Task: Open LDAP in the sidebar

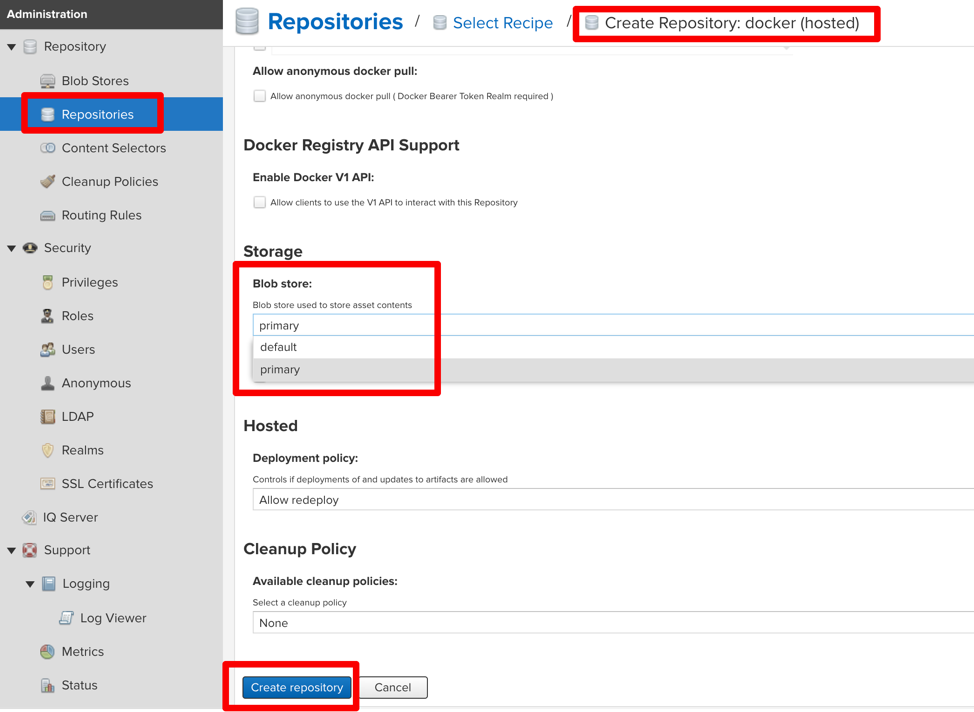Action: pos(78,416)
